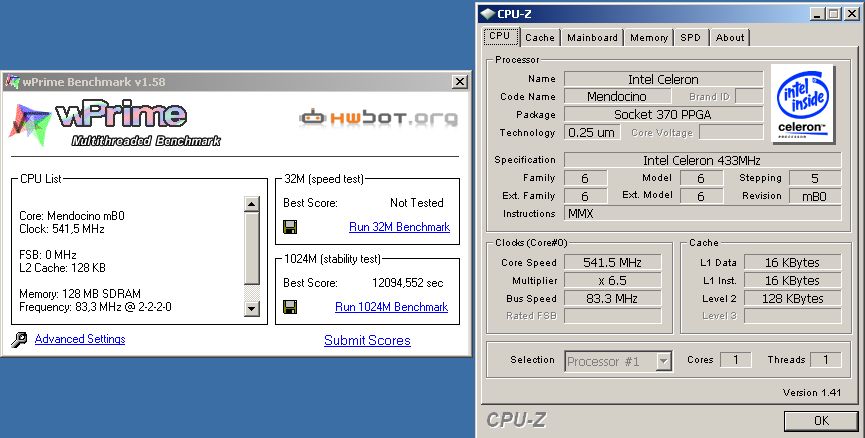The height and width of the screenshot is (438, 865).
Task: Click the Bus Speed value 83.3 MHz
Action: [612, 298]
